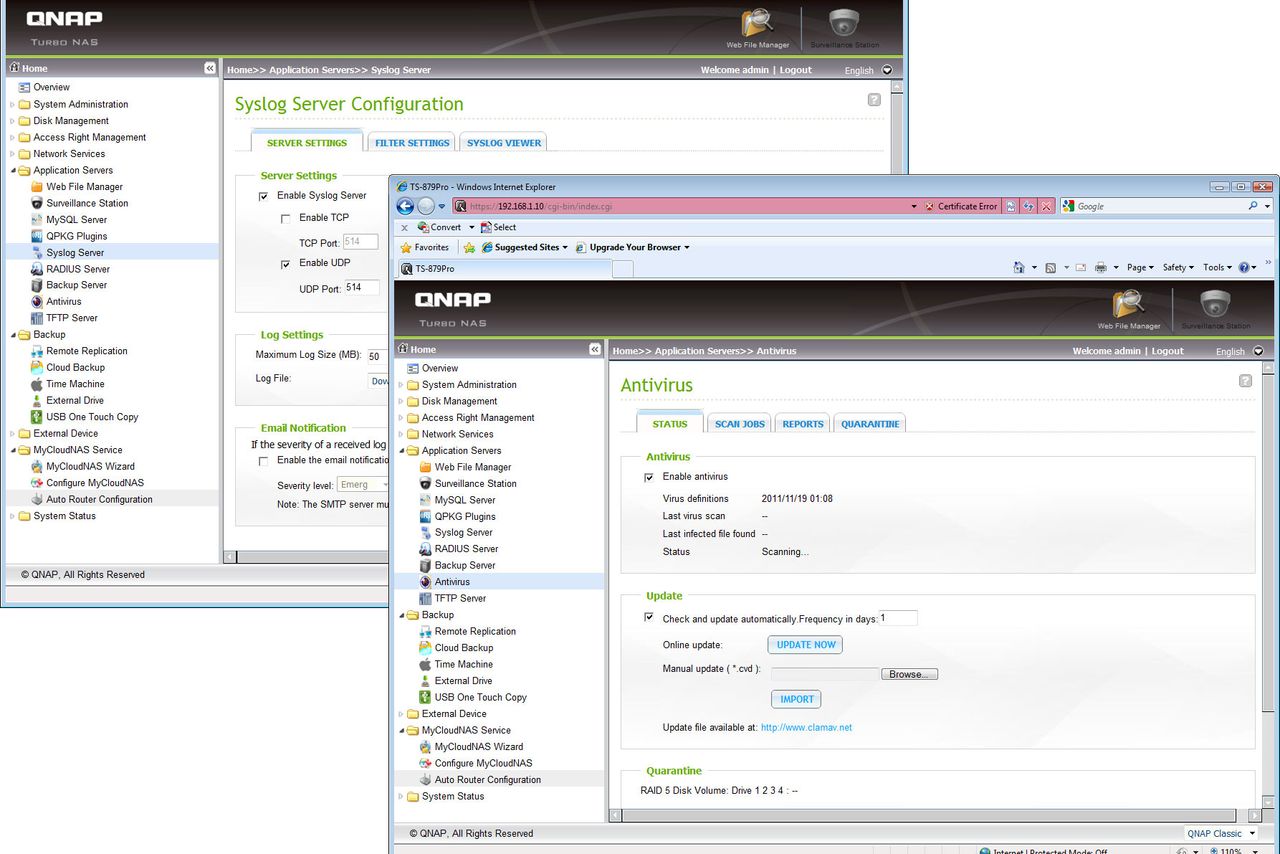
Task: Open the IE Safety menu dropdown
Action: (x=1179, y=267)
